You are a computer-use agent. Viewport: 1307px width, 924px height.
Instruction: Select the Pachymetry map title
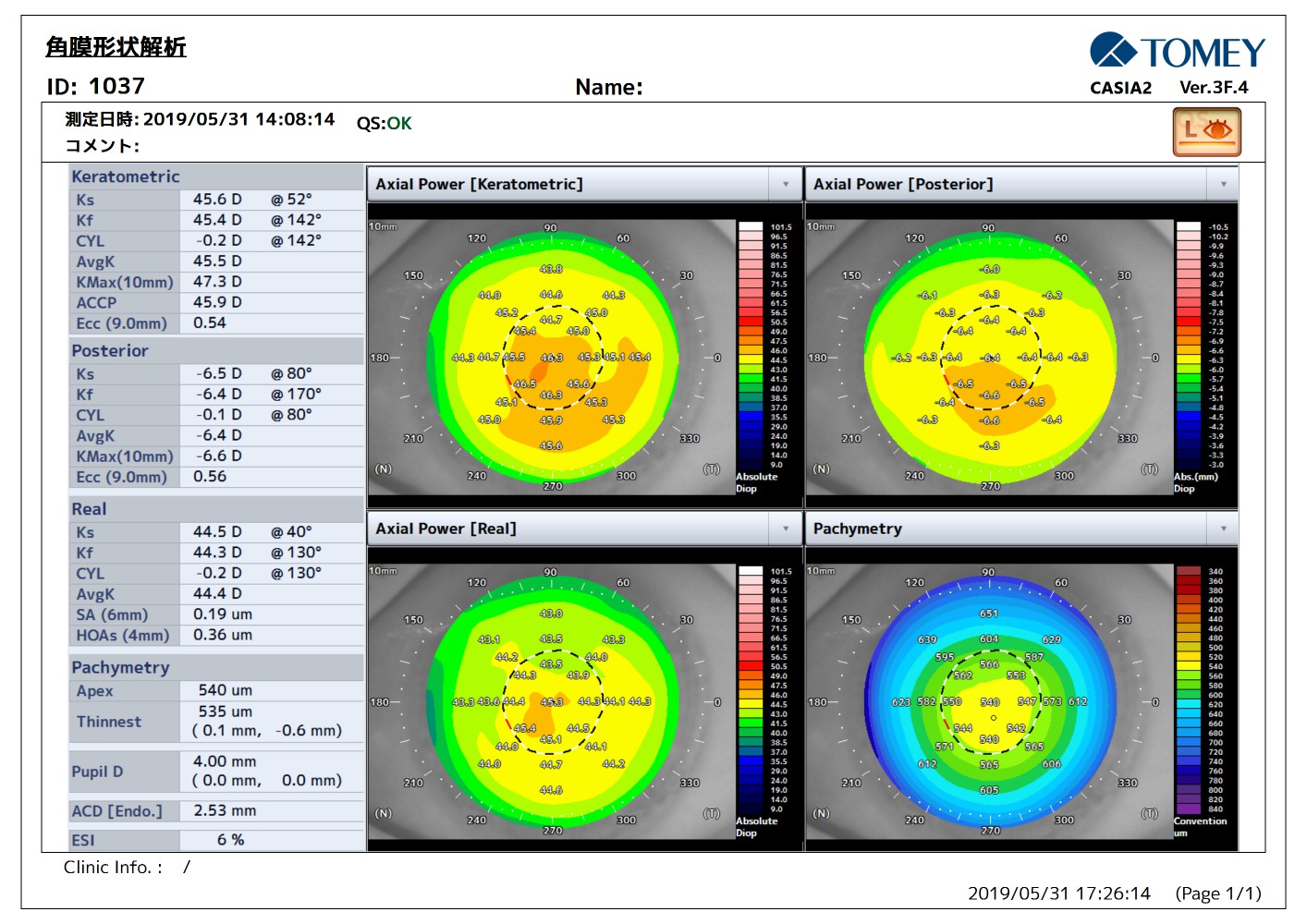pos(857,529)
